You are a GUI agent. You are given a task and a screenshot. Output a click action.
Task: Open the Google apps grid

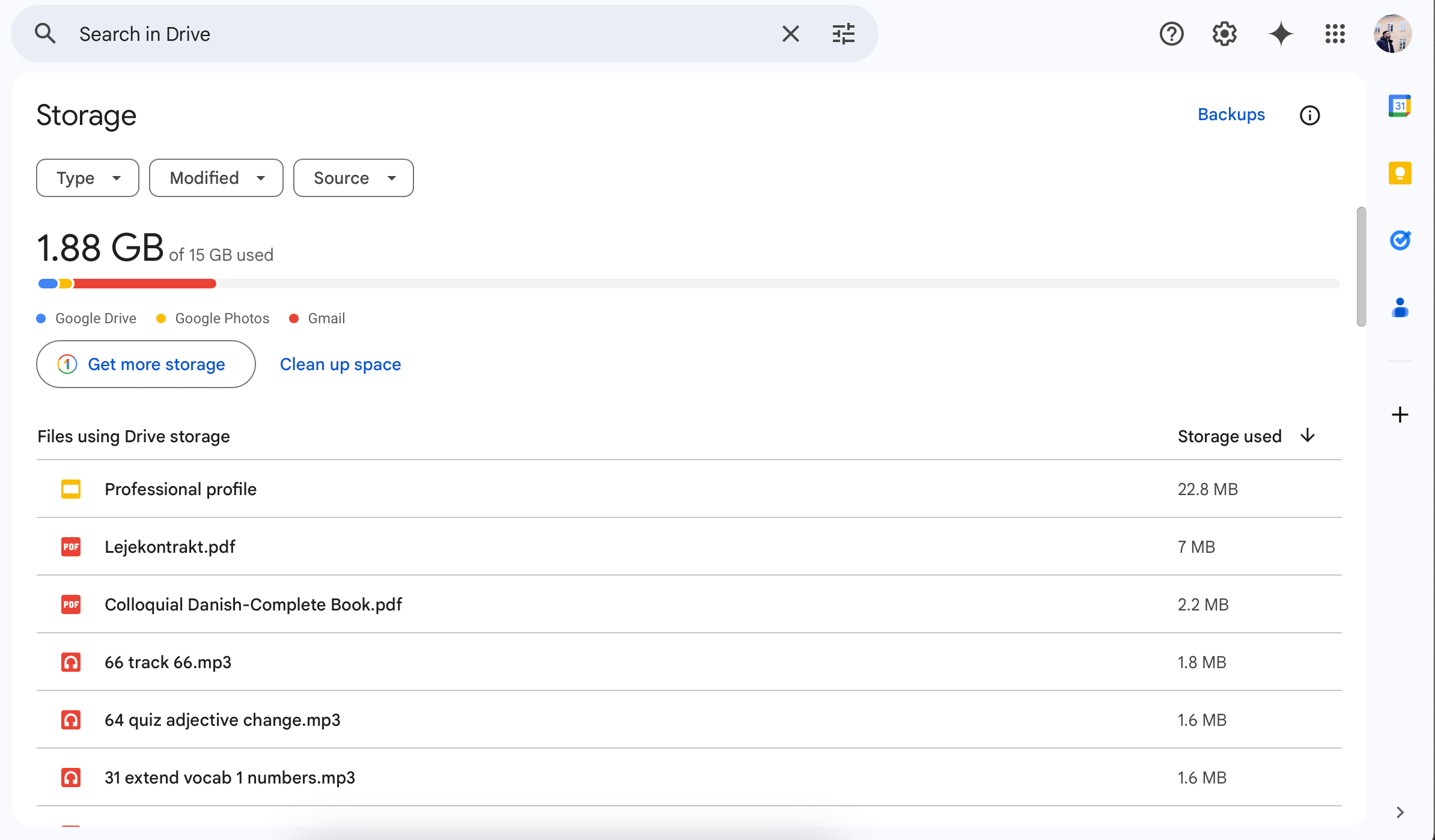(x=1335, y=34)
